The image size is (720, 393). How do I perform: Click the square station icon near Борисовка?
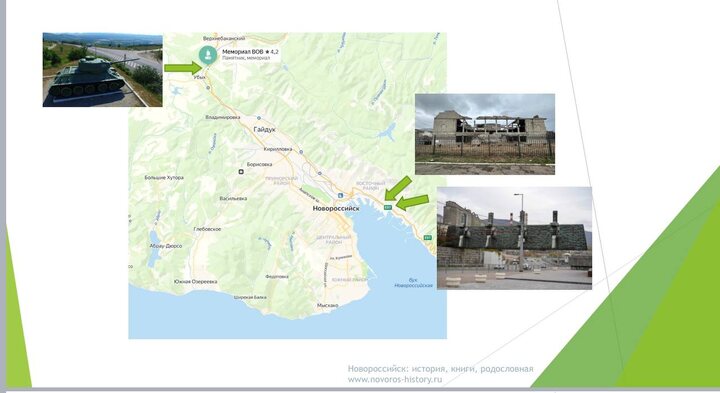(x=241, y=172)
